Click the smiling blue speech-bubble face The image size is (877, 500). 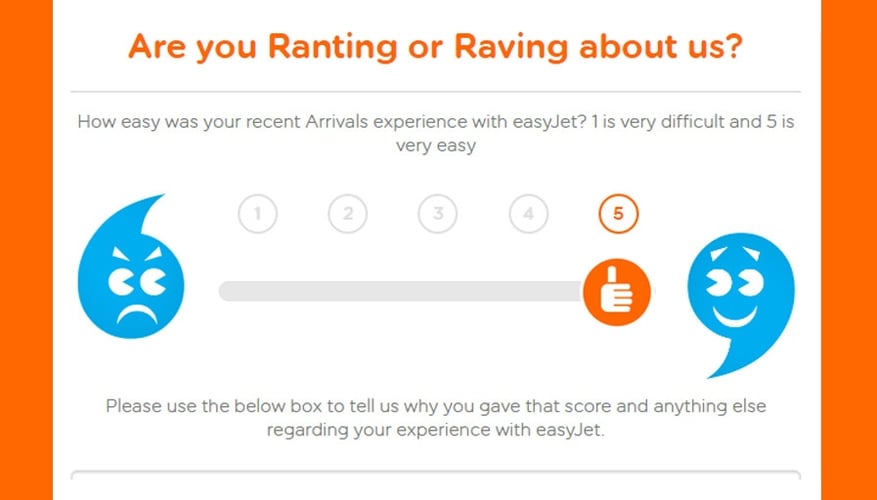click(741, 305)
